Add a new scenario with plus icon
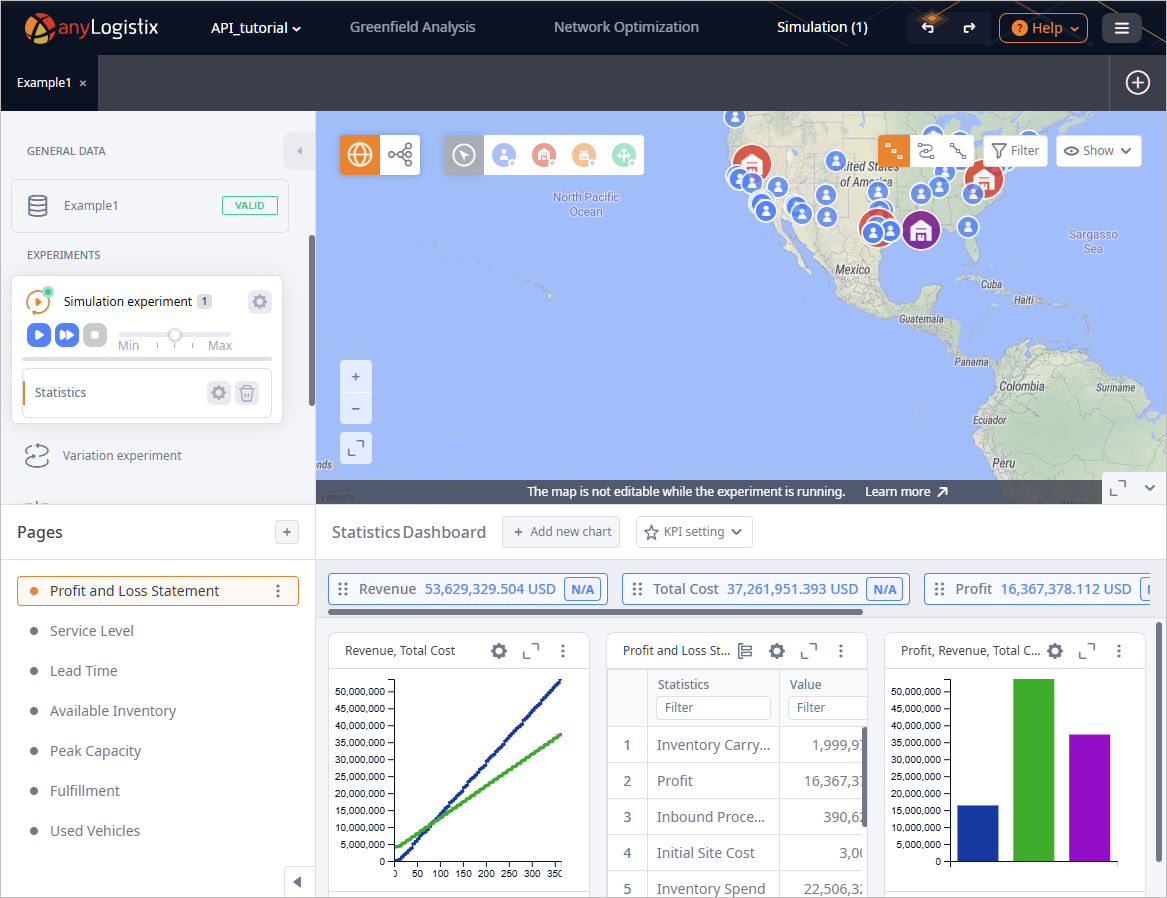Screen dimensions: 1167x898 pyautogui.click(x=1137, y=83)
